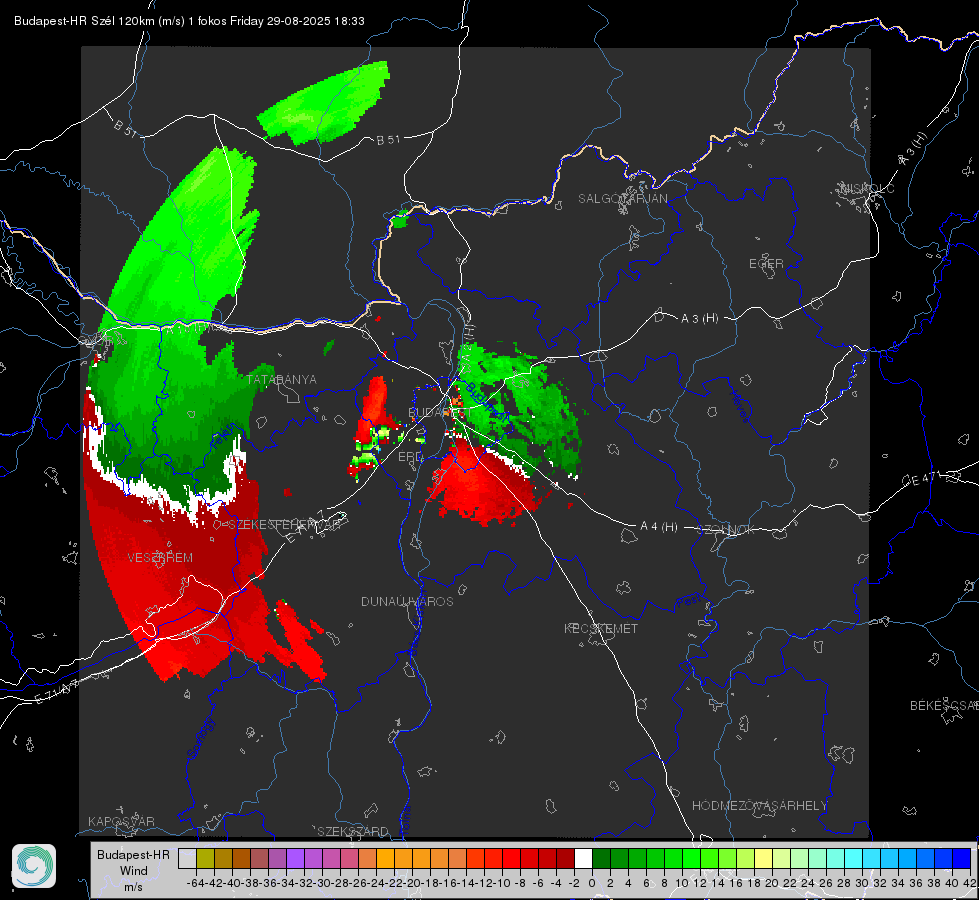This screenshot has height=900, width=979.
Task: Click the KECSKEMÉT city label
Action: click(601, 628)
